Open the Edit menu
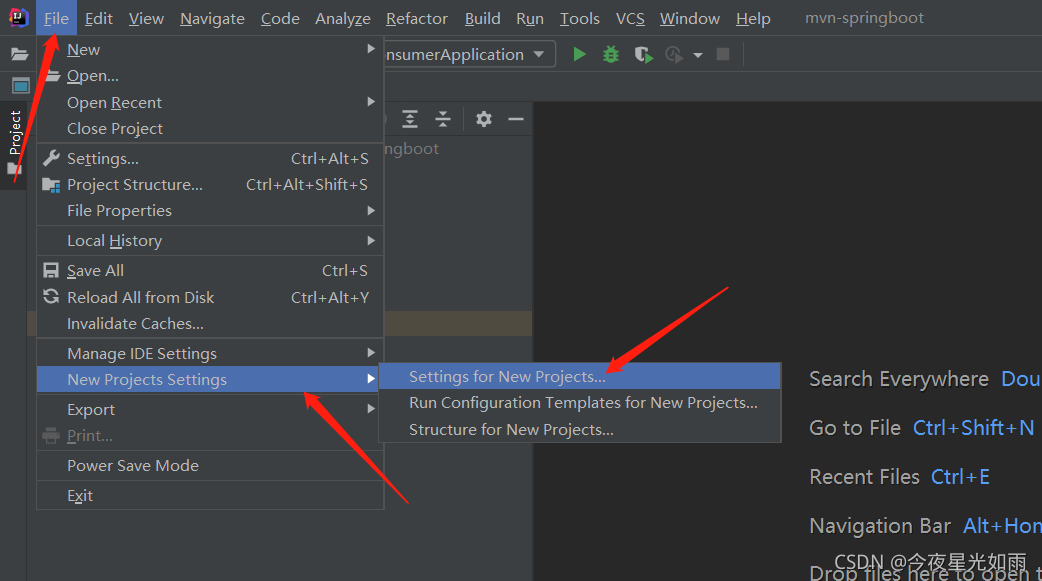 (99, 19)
